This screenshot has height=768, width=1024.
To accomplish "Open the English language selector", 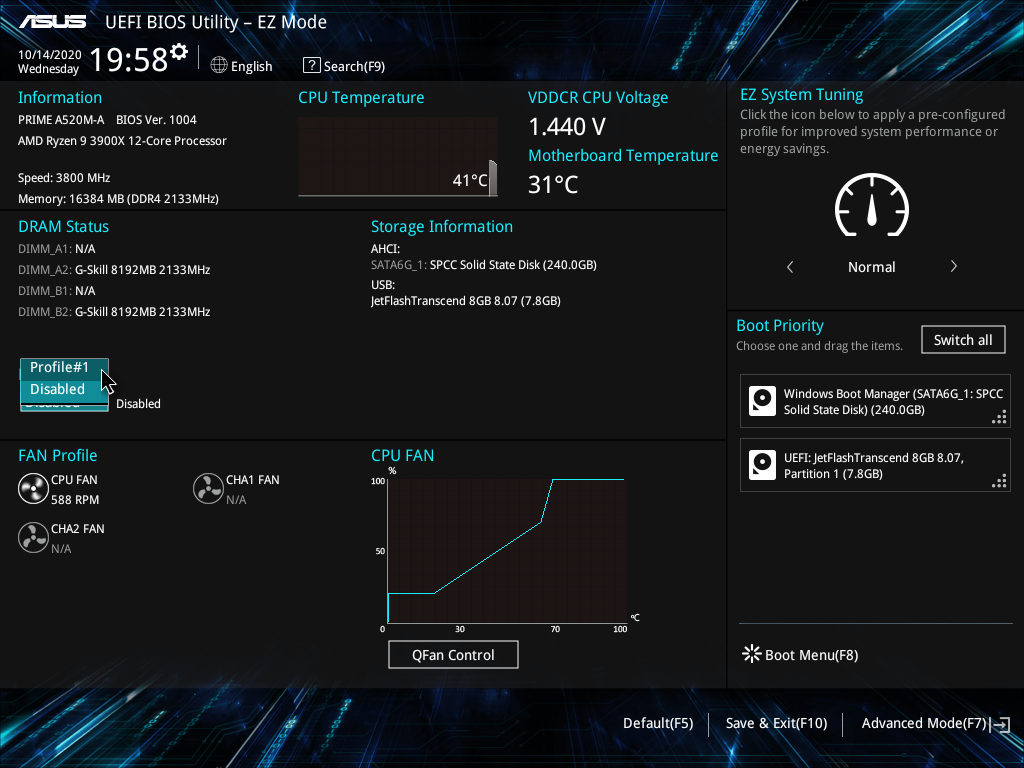I will pos(242,66).
